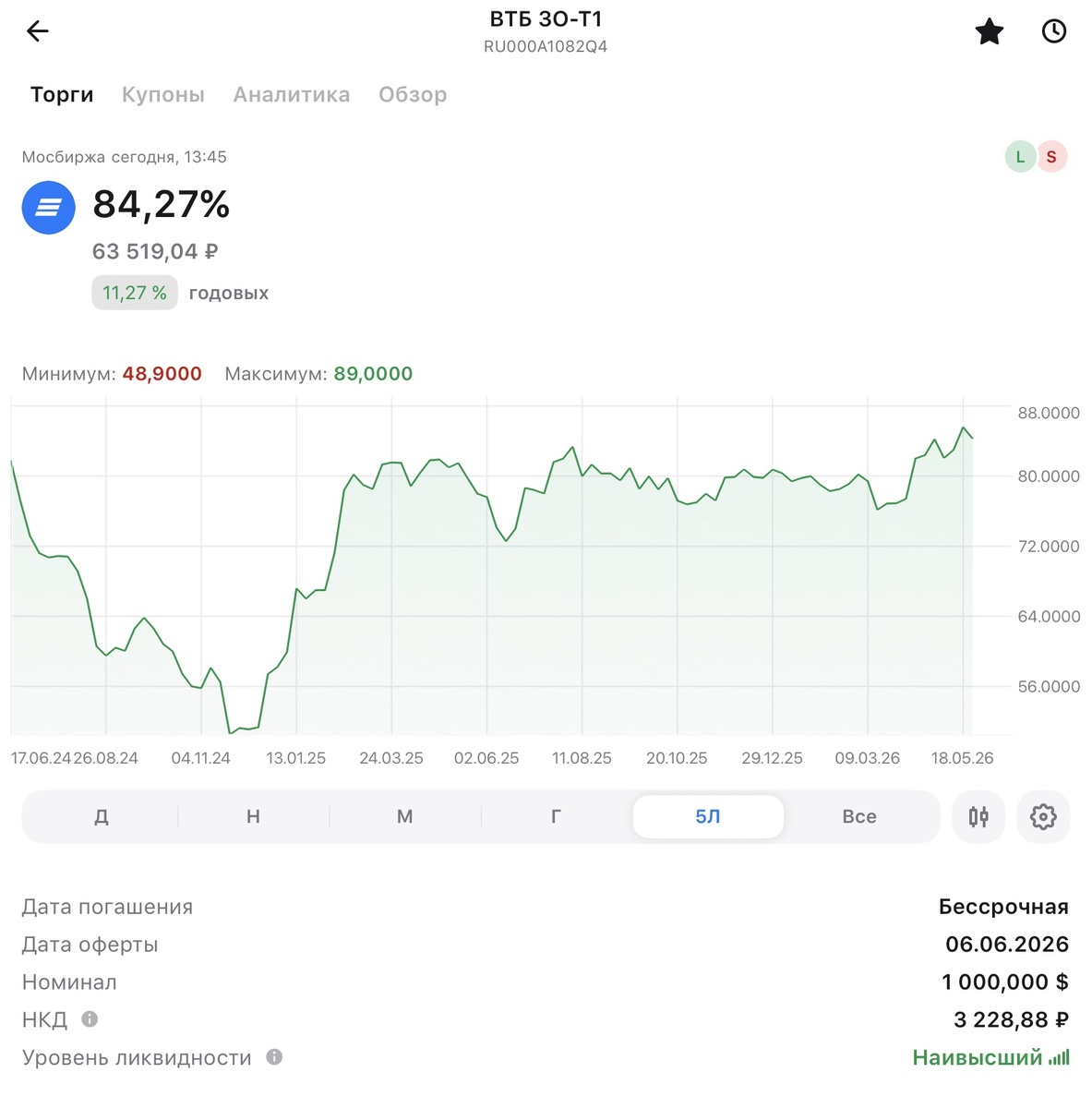This screenshot has width=1092, height=1108.
Task: Tap the green L long badge
Action: tap(1020, 157)
